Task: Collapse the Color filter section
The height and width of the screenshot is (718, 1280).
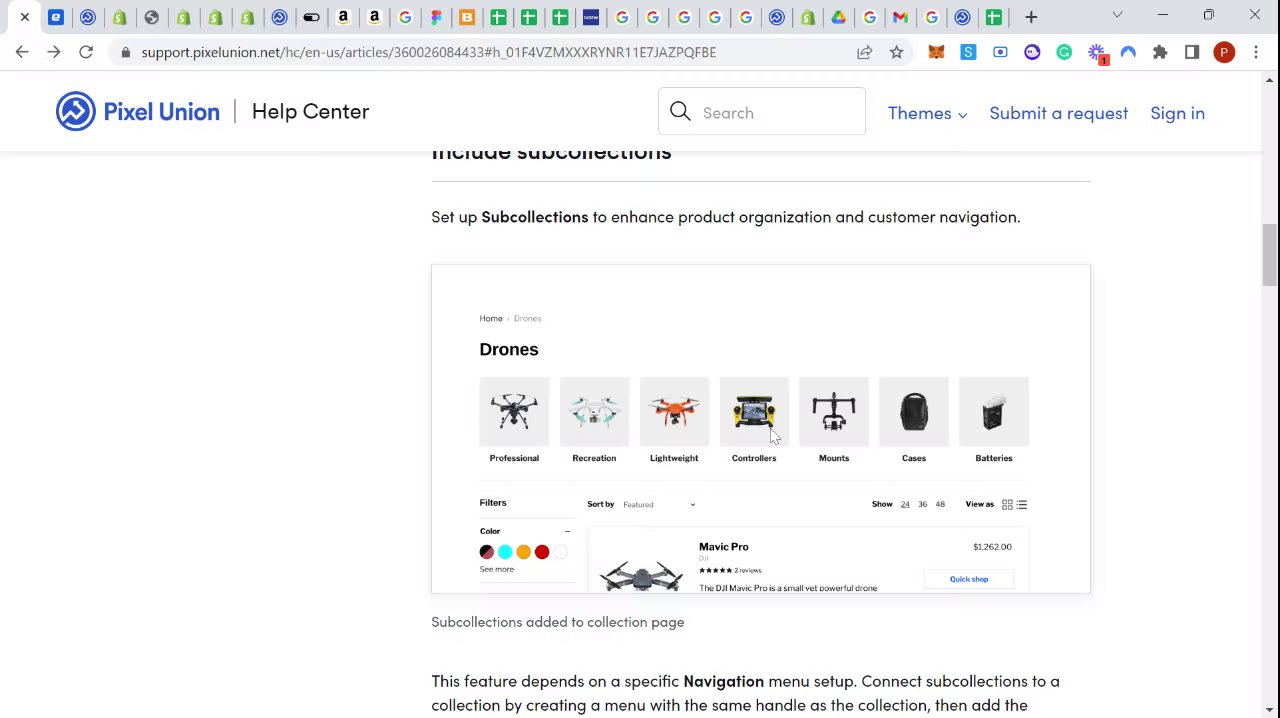Action: [567, 531]
